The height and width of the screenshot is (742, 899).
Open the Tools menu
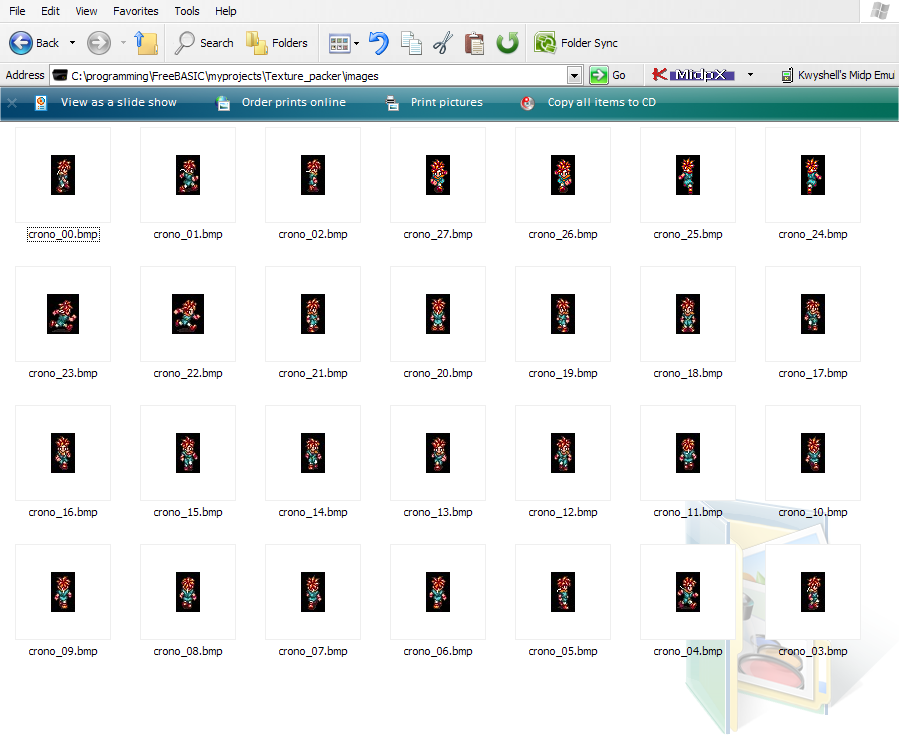click(x=187, y=11)
